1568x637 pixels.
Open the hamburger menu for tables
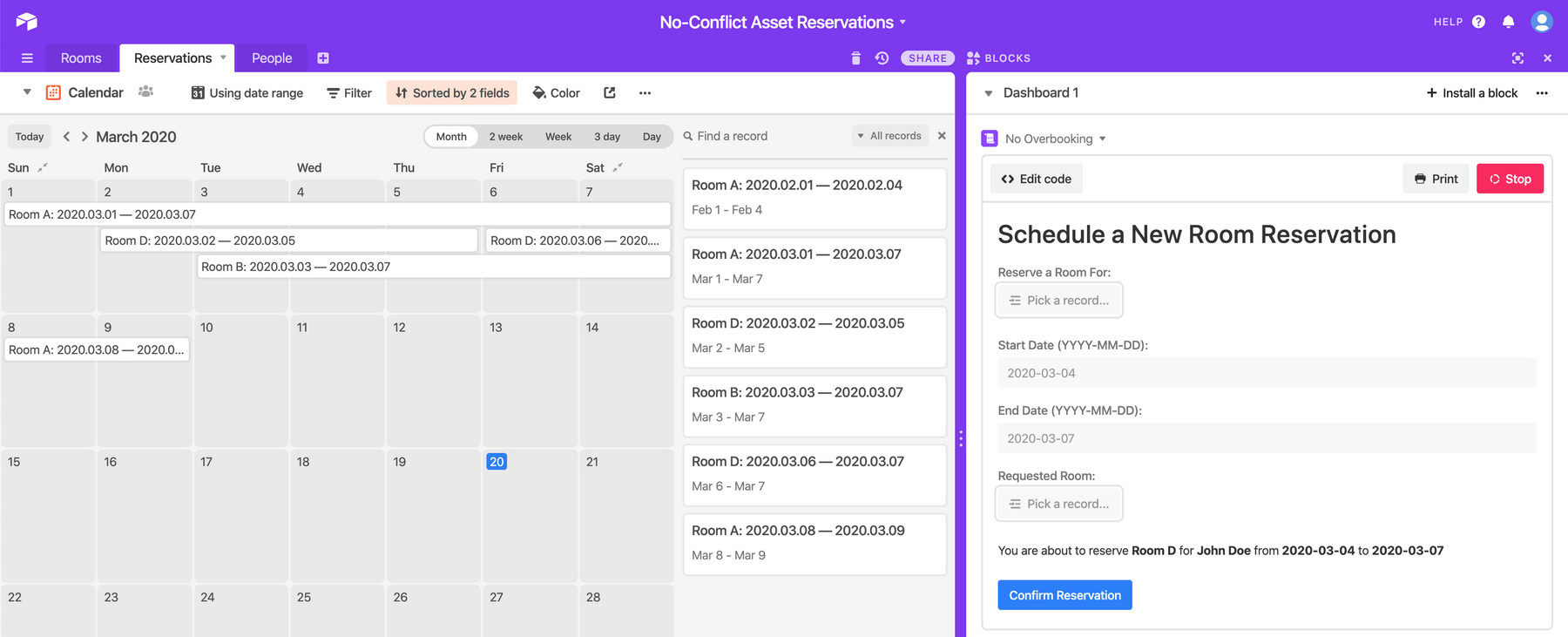tap(27, 58)
